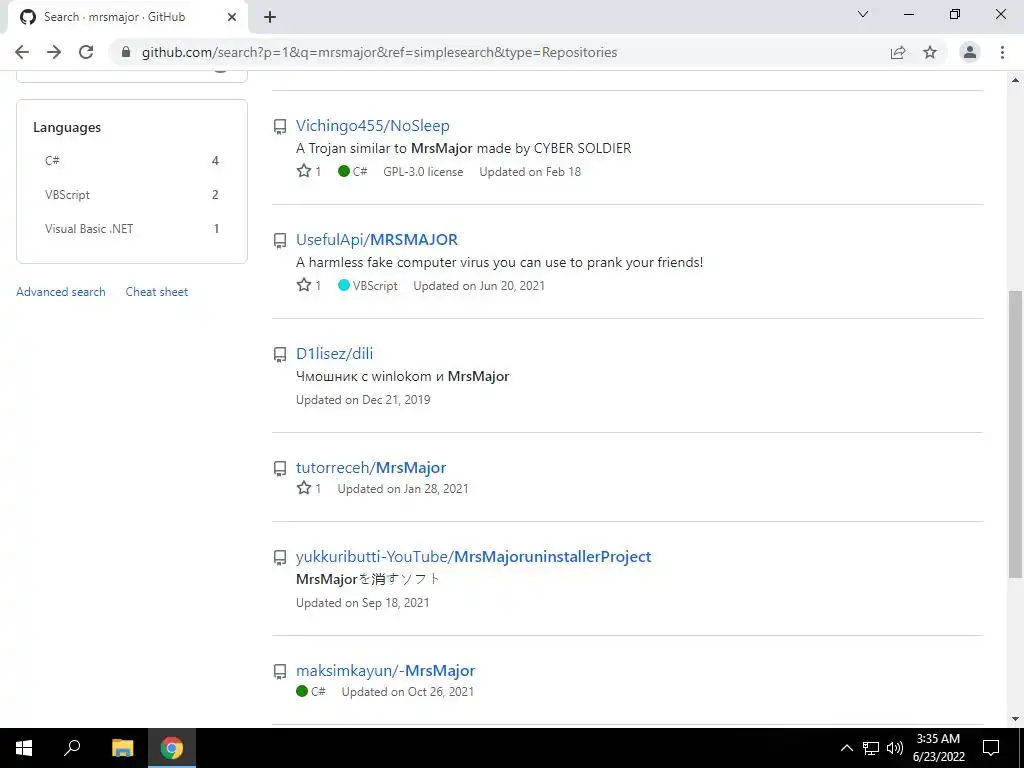Viewport: 1024px width, 768px height.
Task: Share this page via address bar icon
Action: pos(898,52)
